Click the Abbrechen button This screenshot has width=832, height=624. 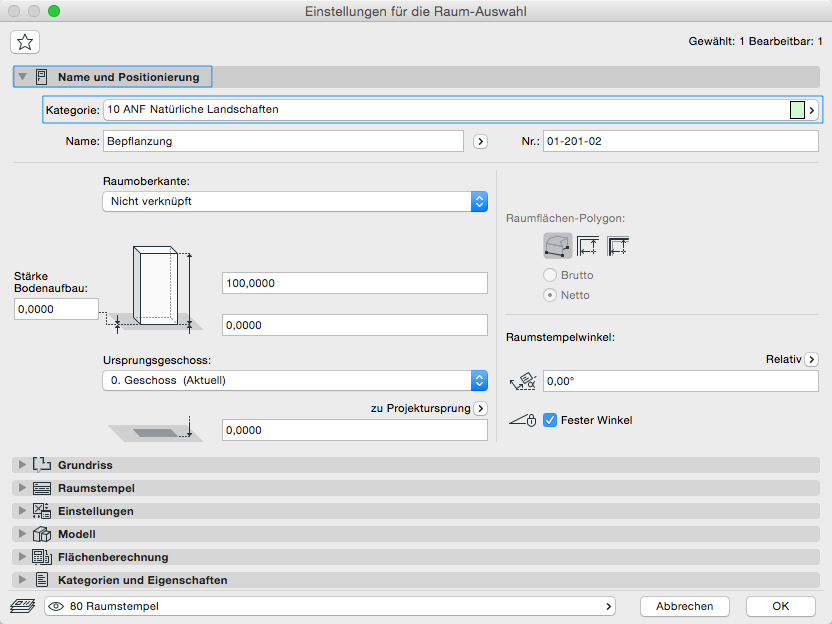coord(684,606)
